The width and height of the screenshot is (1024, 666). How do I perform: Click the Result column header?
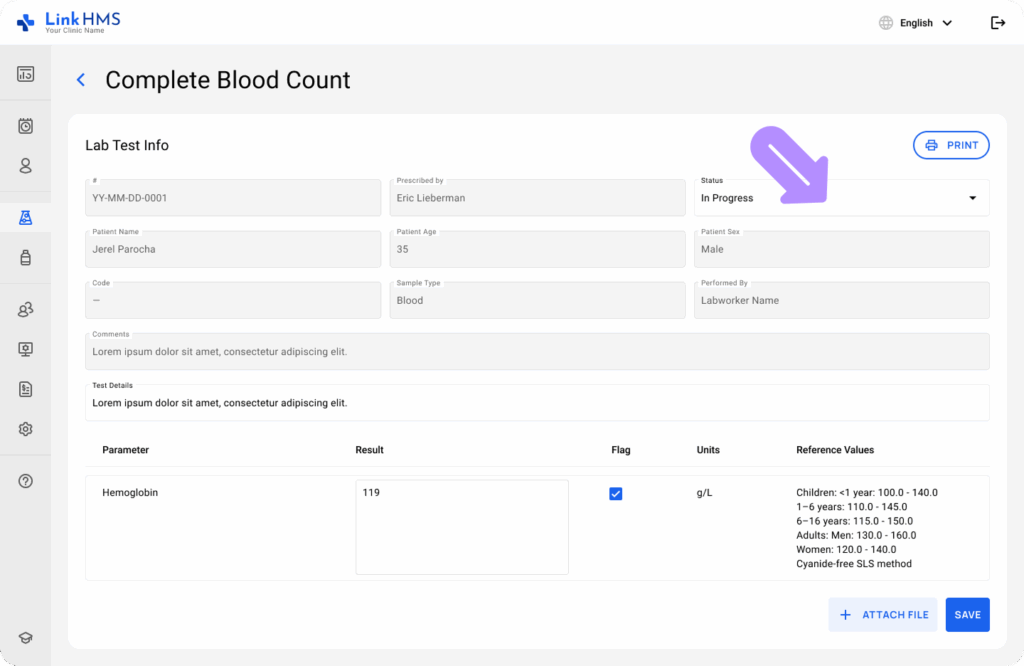pyautogui.click(x=369, y=450)
